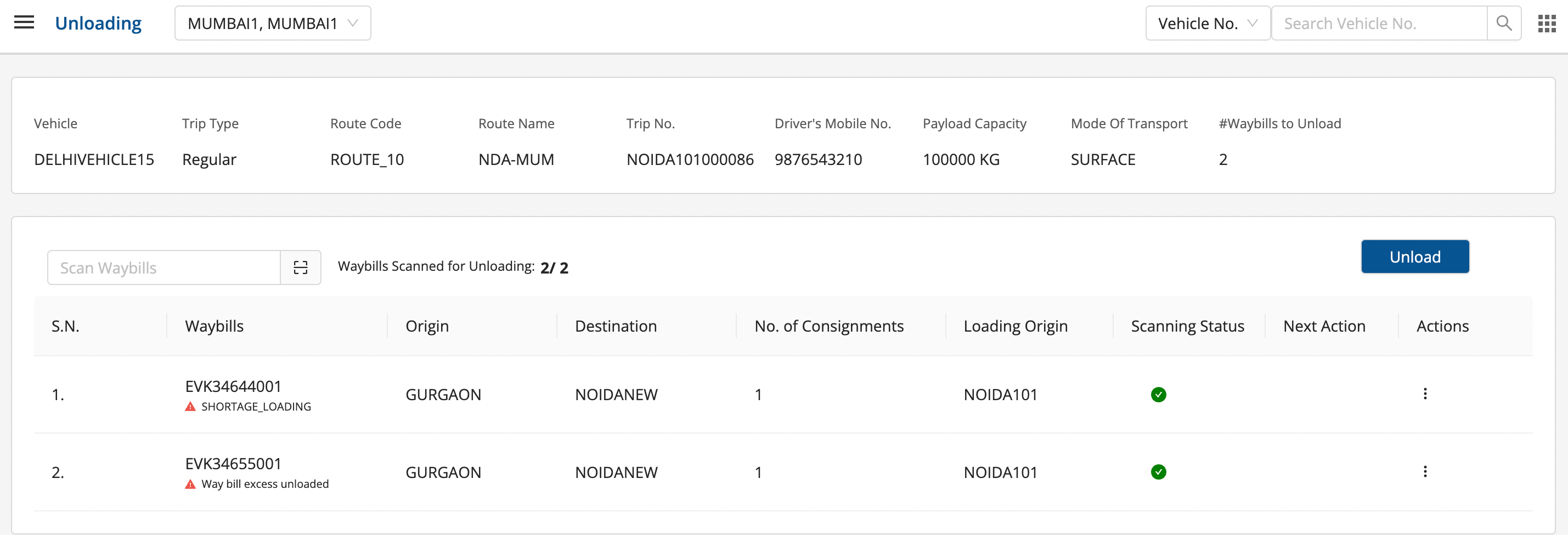The image size is (1568, 535).
Task: Open the Vehicle No. search type dropdown
Action: [x=1207, y=23]
